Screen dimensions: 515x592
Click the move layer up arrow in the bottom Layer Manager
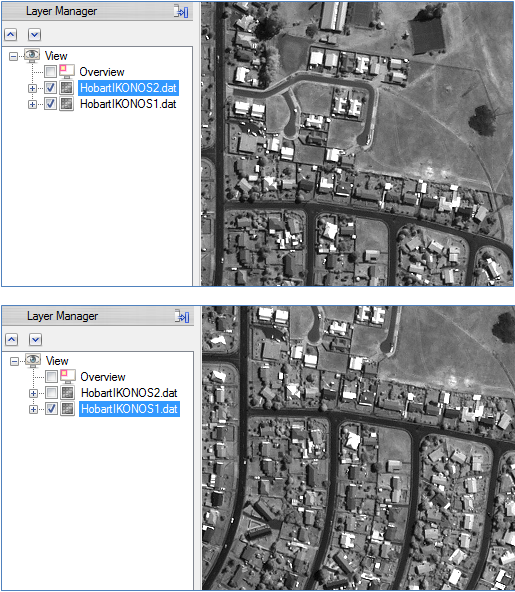tap(12, 339)
